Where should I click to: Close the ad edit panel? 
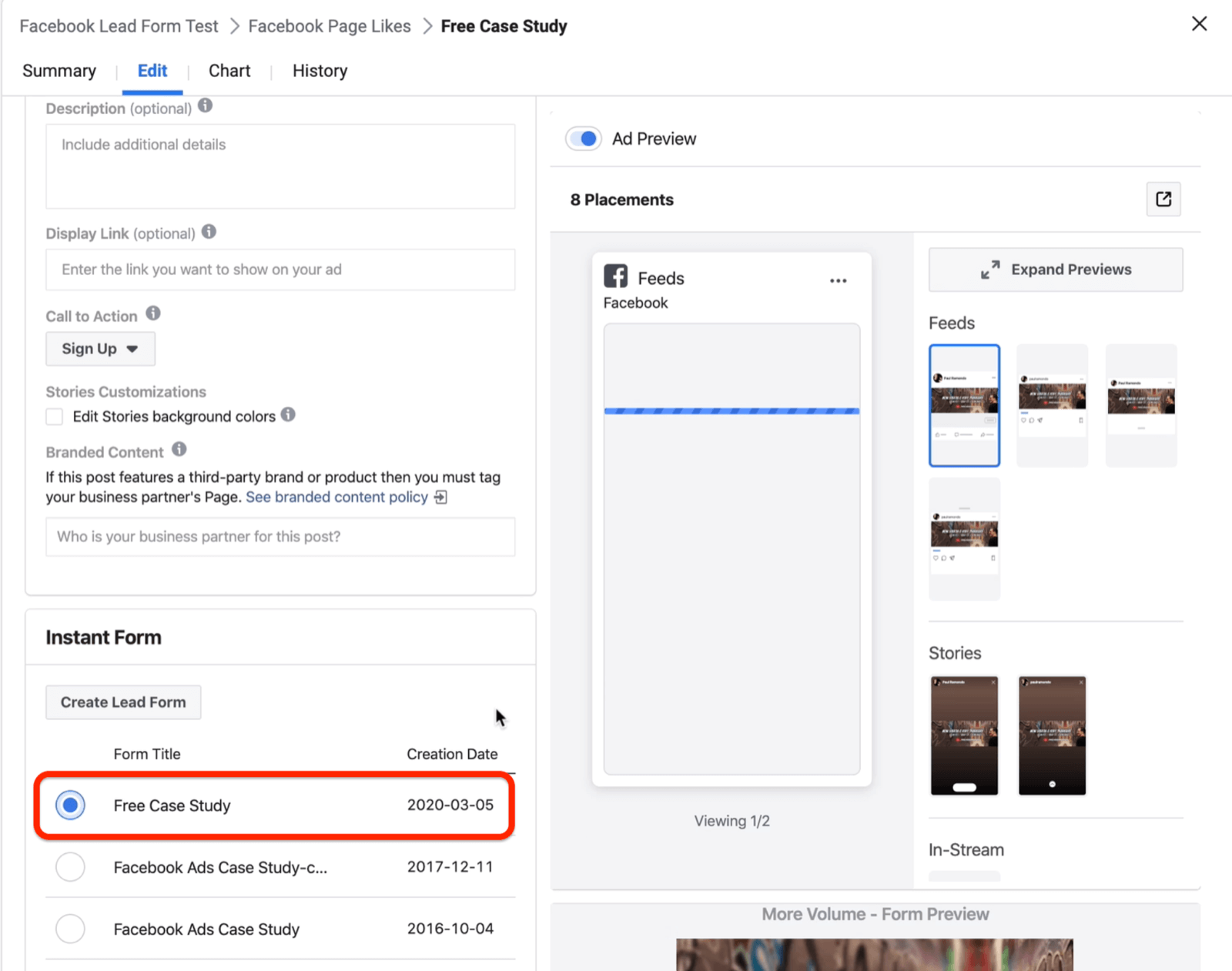(1199, 24)
